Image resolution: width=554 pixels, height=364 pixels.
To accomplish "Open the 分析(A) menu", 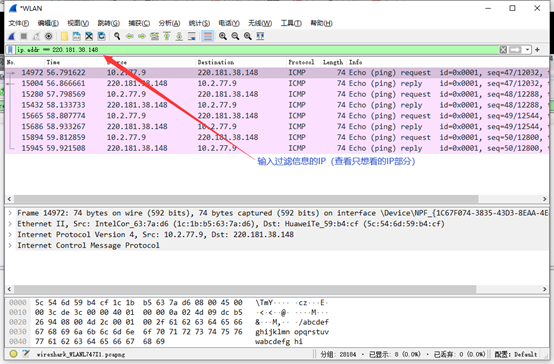I will pos(169,23).
